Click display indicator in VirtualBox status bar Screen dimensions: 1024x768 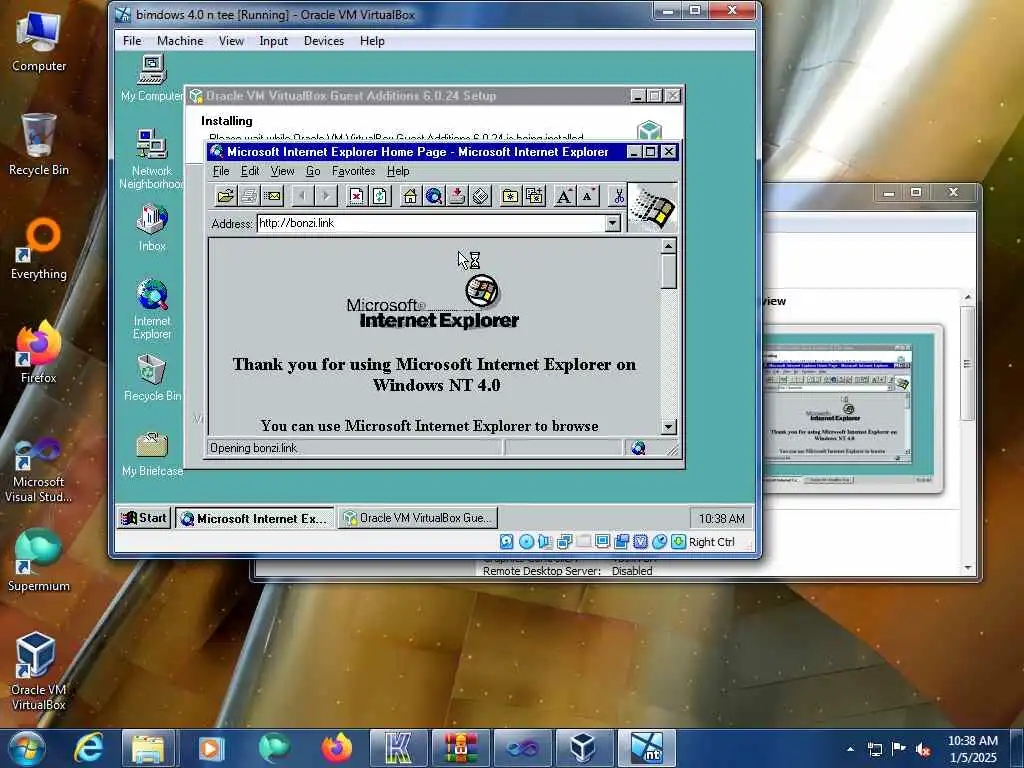pos(602,541)
